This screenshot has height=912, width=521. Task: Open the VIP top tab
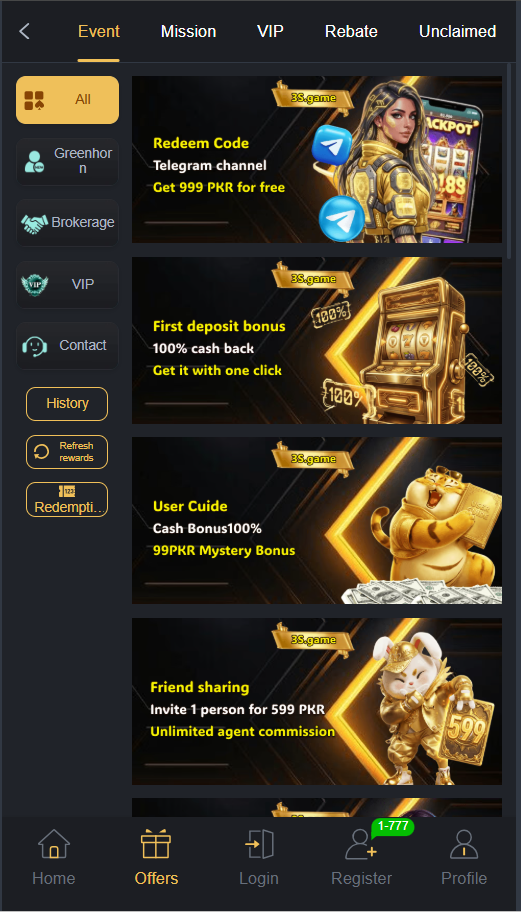[x=270, y=31]
